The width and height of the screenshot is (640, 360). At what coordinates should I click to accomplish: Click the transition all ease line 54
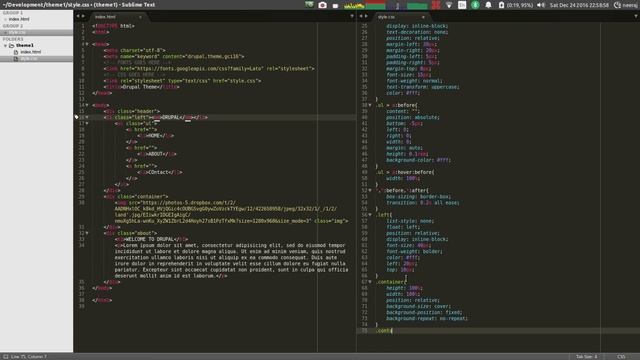pos(423,203)
